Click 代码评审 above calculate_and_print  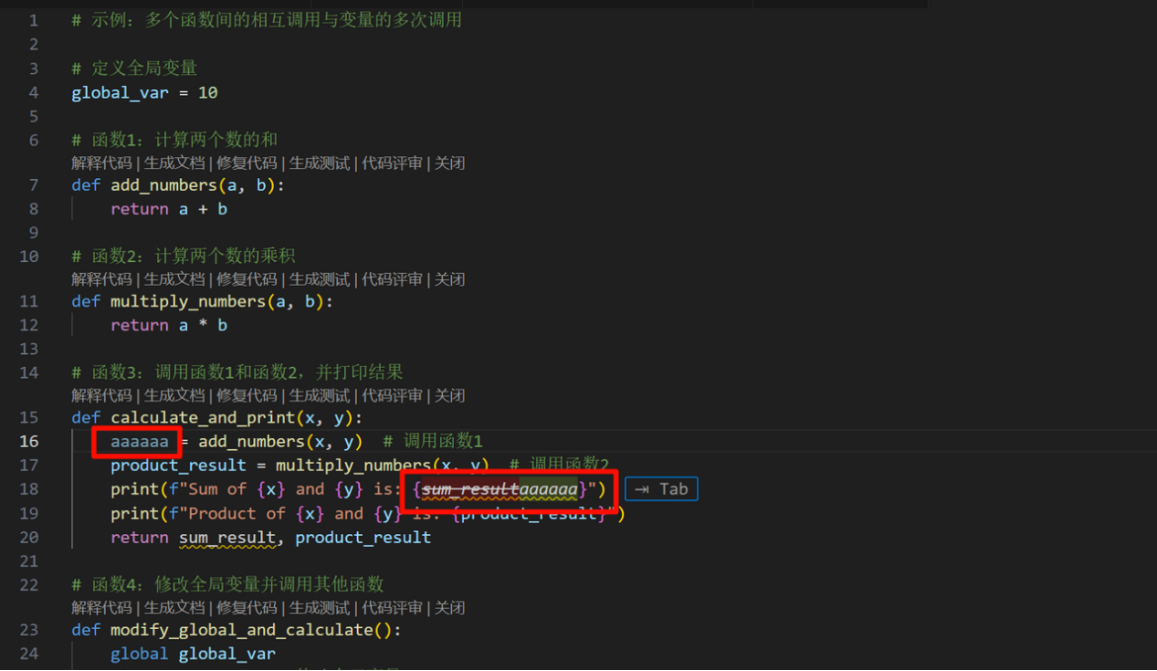392,396
